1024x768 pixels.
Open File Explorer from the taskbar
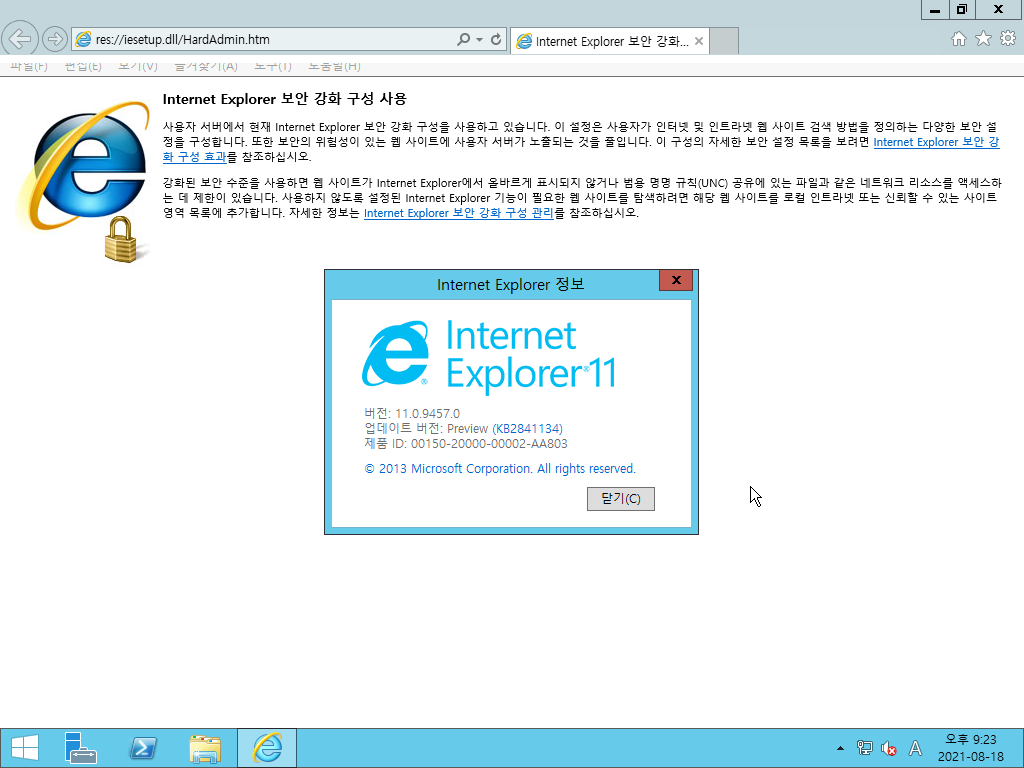(x=204, y=748)
